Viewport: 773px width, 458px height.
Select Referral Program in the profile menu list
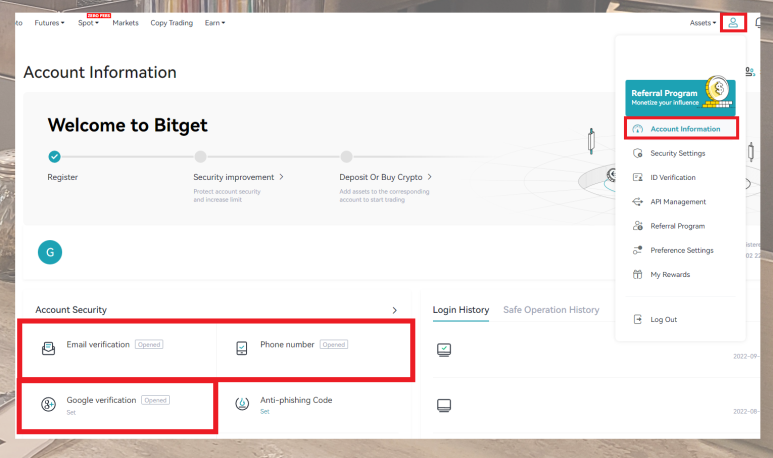click(x=680, y=226)
